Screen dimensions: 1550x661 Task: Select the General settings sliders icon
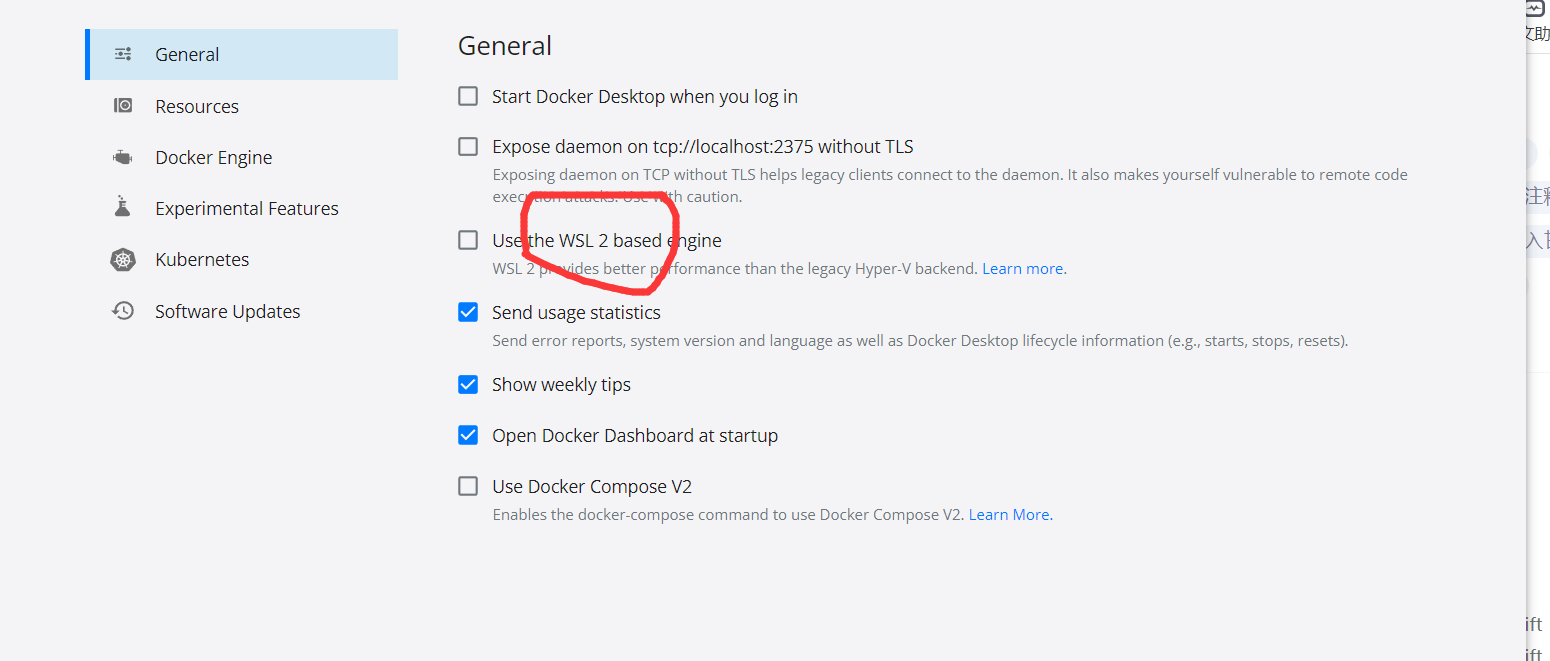[x=122, y=54]
